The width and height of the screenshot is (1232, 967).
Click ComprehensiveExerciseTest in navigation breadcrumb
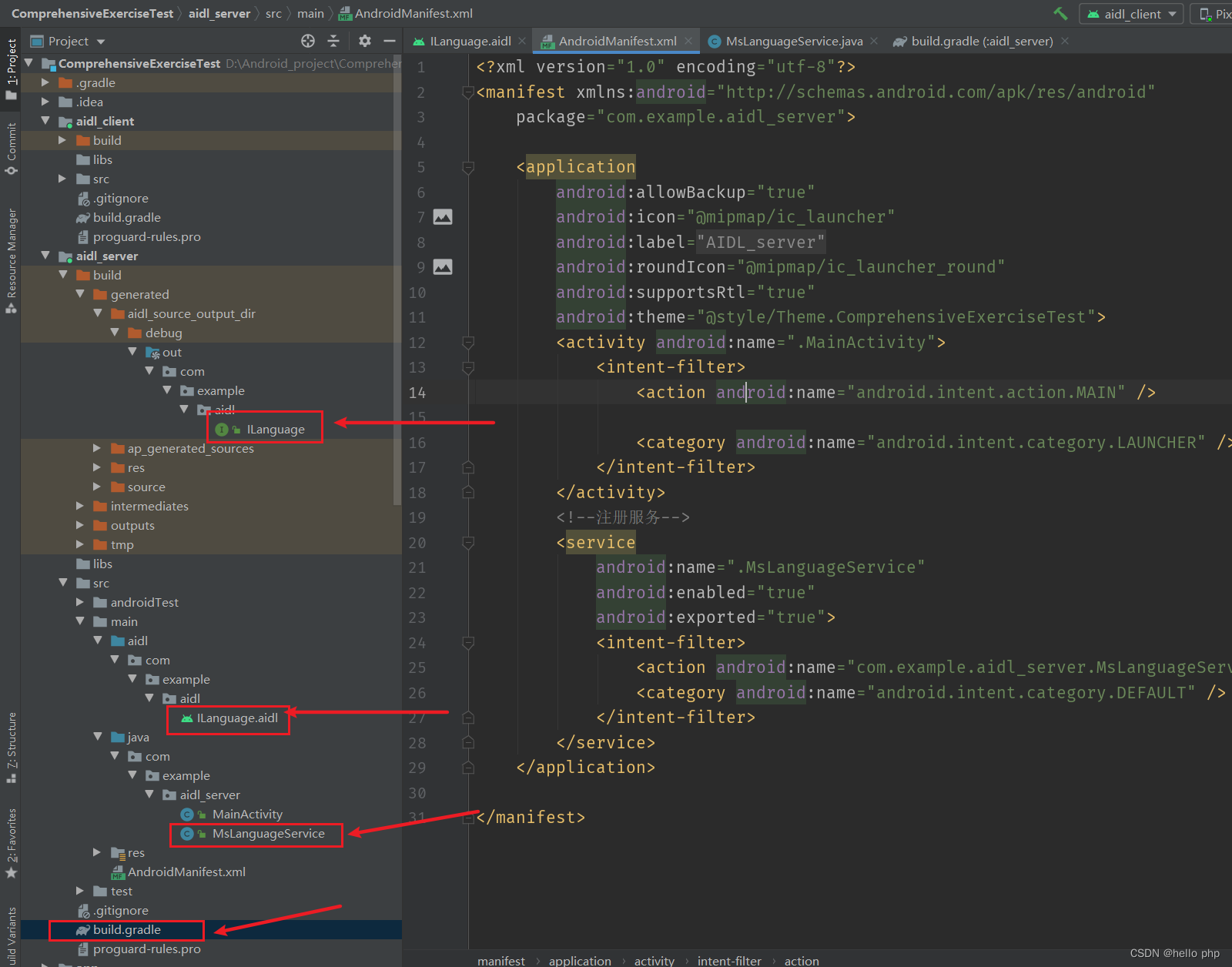pyautogui.click(x=92, y=14)
